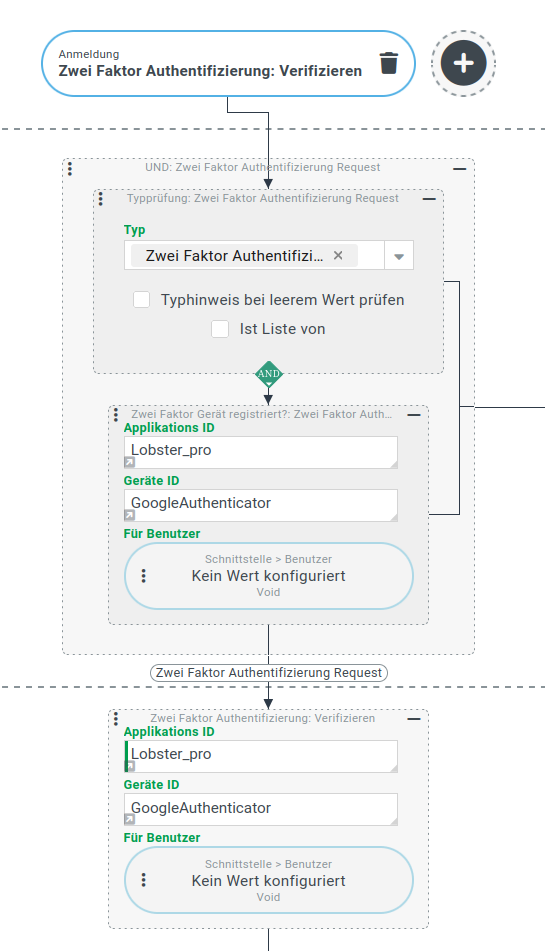Screen dimensions: 545x951
Task: Open dots menu of first Schnittstelle Benutzer value
Action: pos(144,576)
